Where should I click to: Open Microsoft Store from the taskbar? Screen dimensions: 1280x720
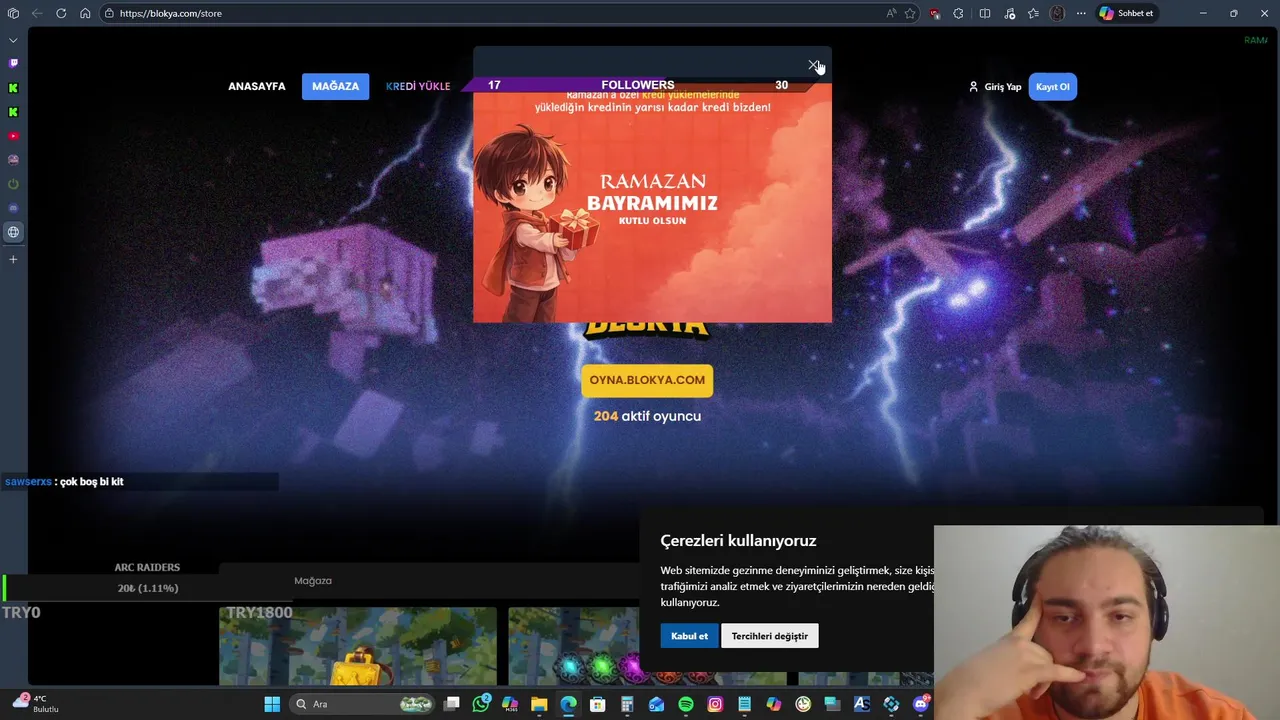point(598,704)
